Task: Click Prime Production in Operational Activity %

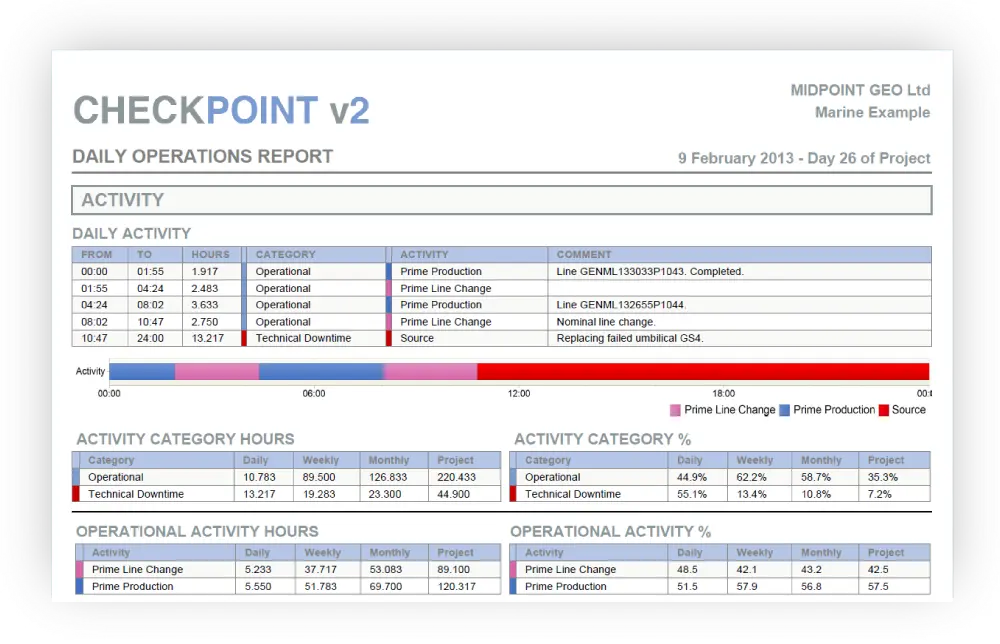Action: click(566, 587)
